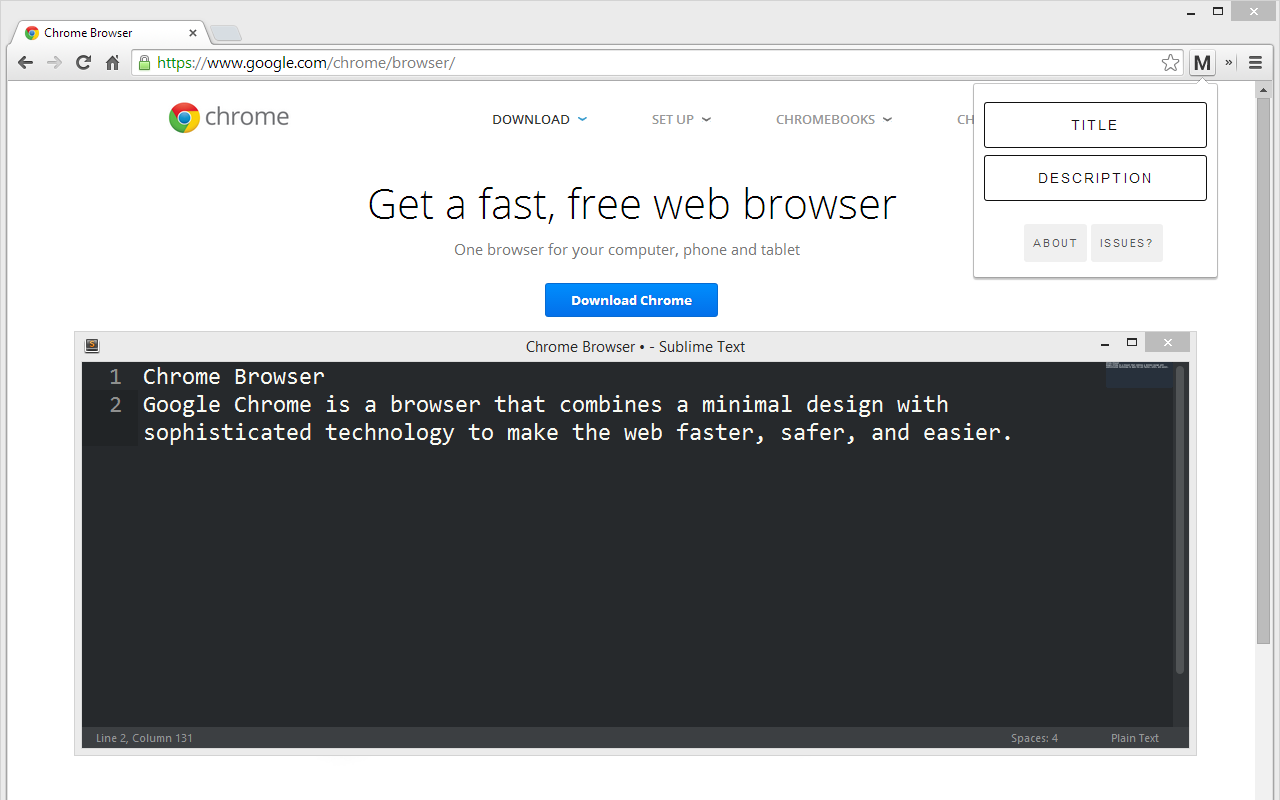
Task: Open a new tab
Action: tap(226, 33)
